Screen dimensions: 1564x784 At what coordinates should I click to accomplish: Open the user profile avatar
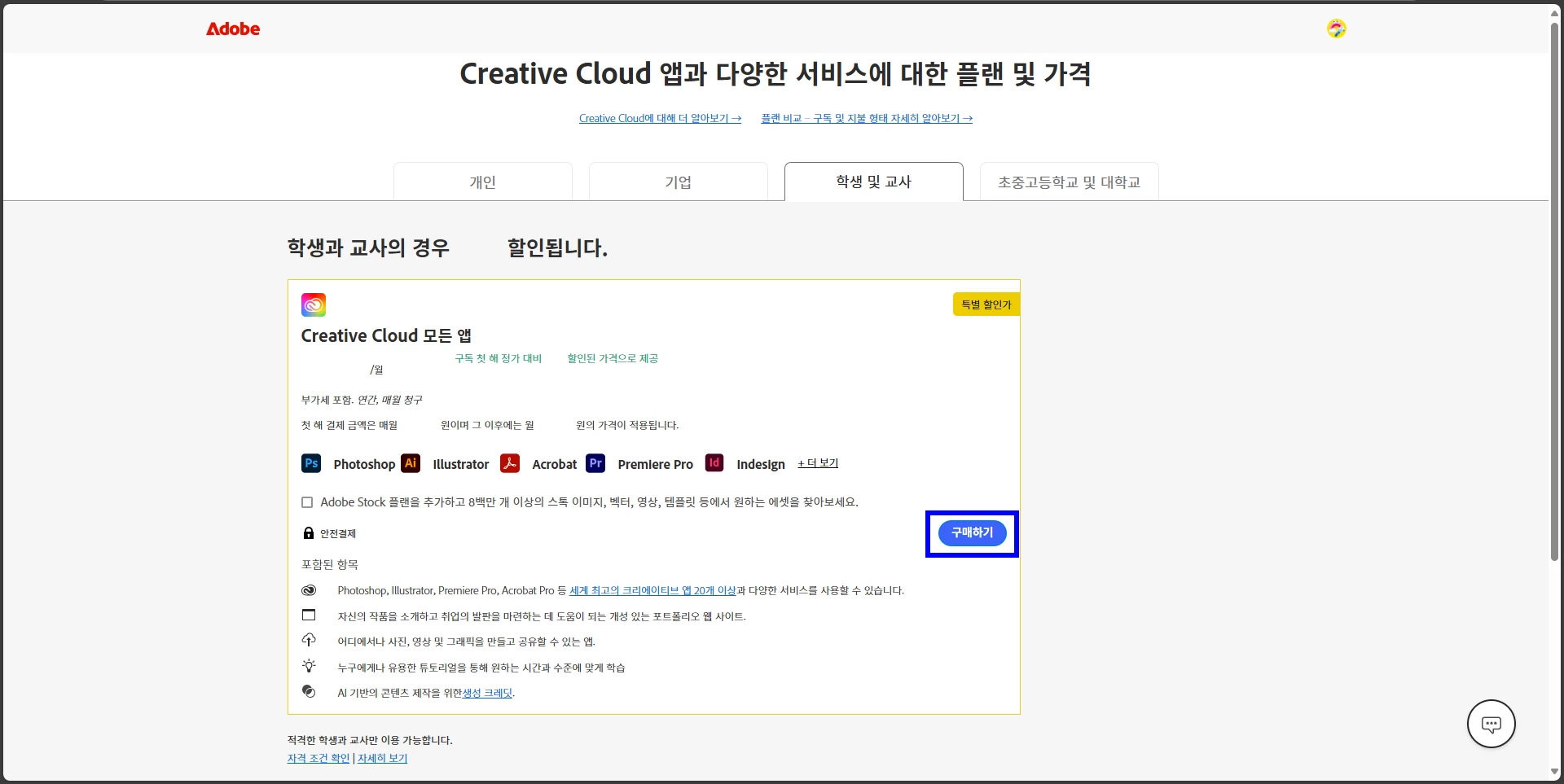(1336, 28)
